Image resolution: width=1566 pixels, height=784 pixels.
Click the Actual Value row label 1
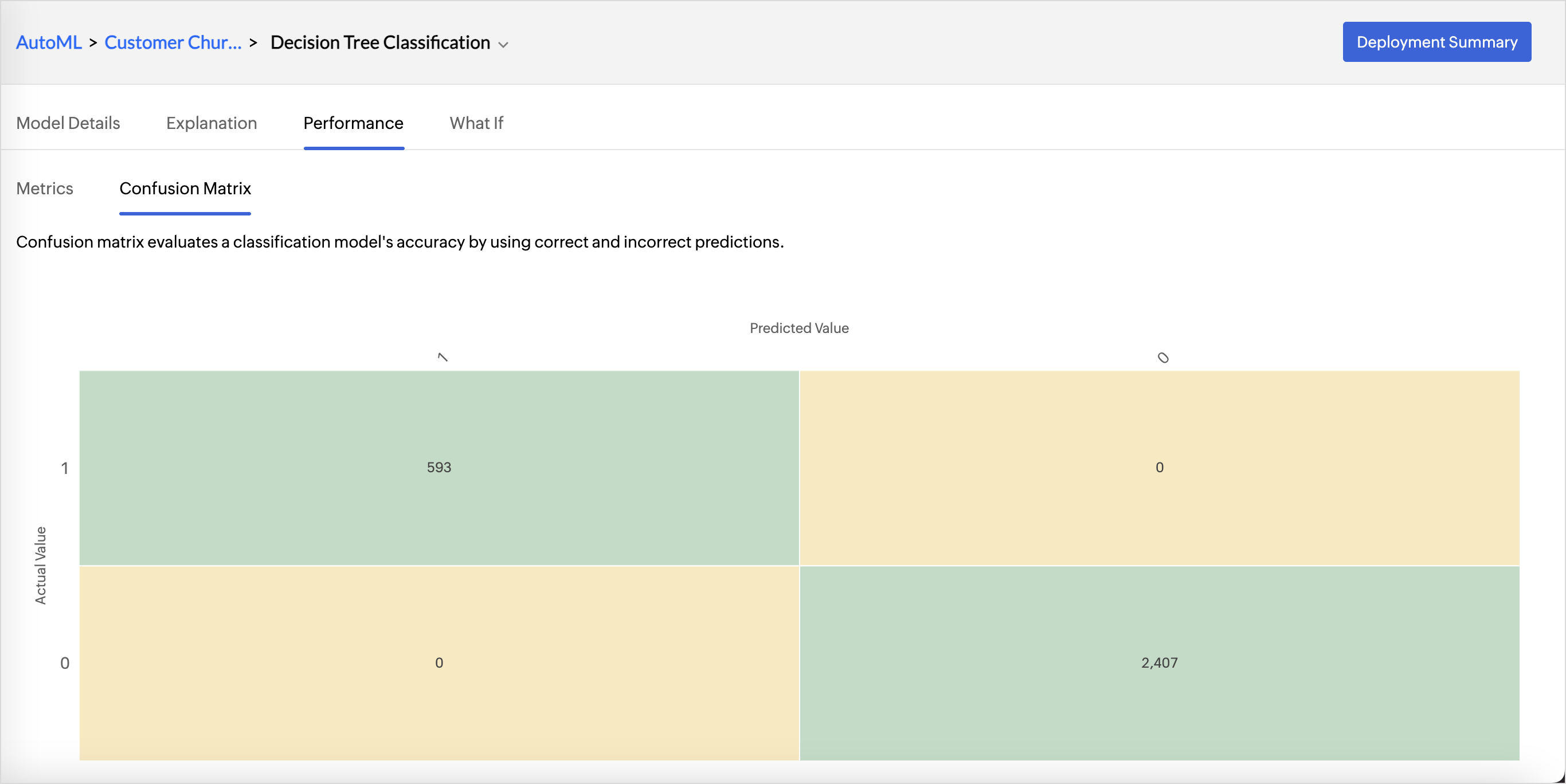(x=64, y=468)
